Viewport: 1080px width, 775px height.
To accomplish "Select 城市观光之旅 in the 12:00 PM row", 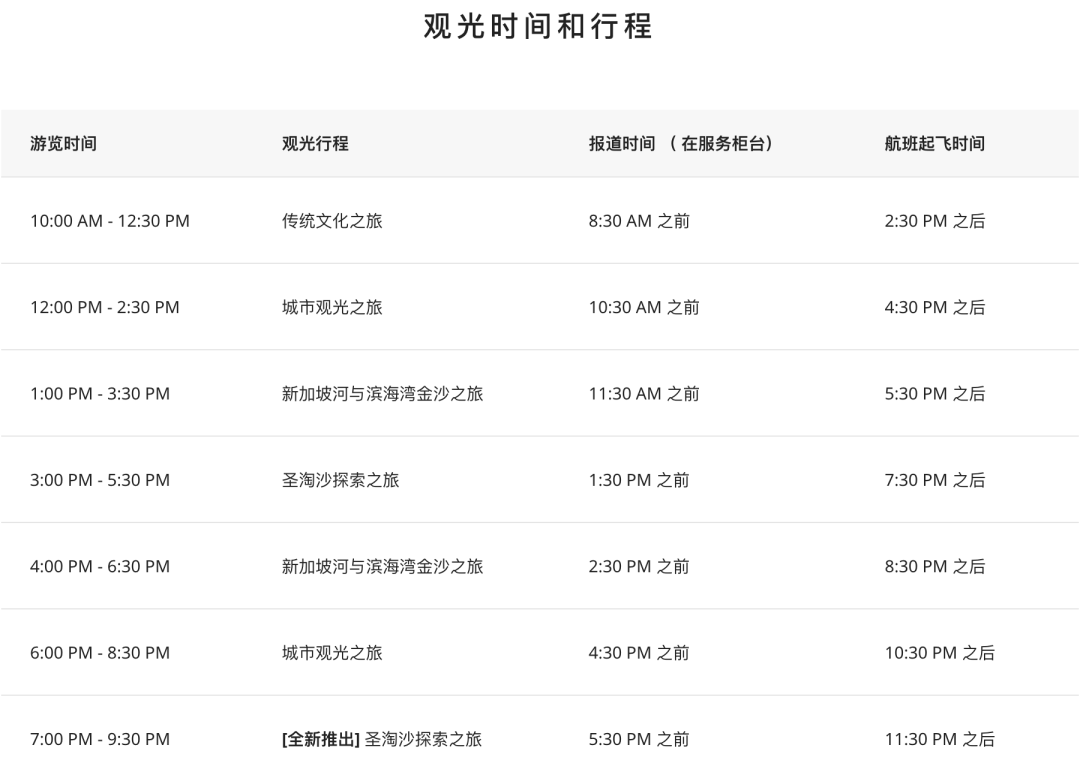I will tap(332, 307).
